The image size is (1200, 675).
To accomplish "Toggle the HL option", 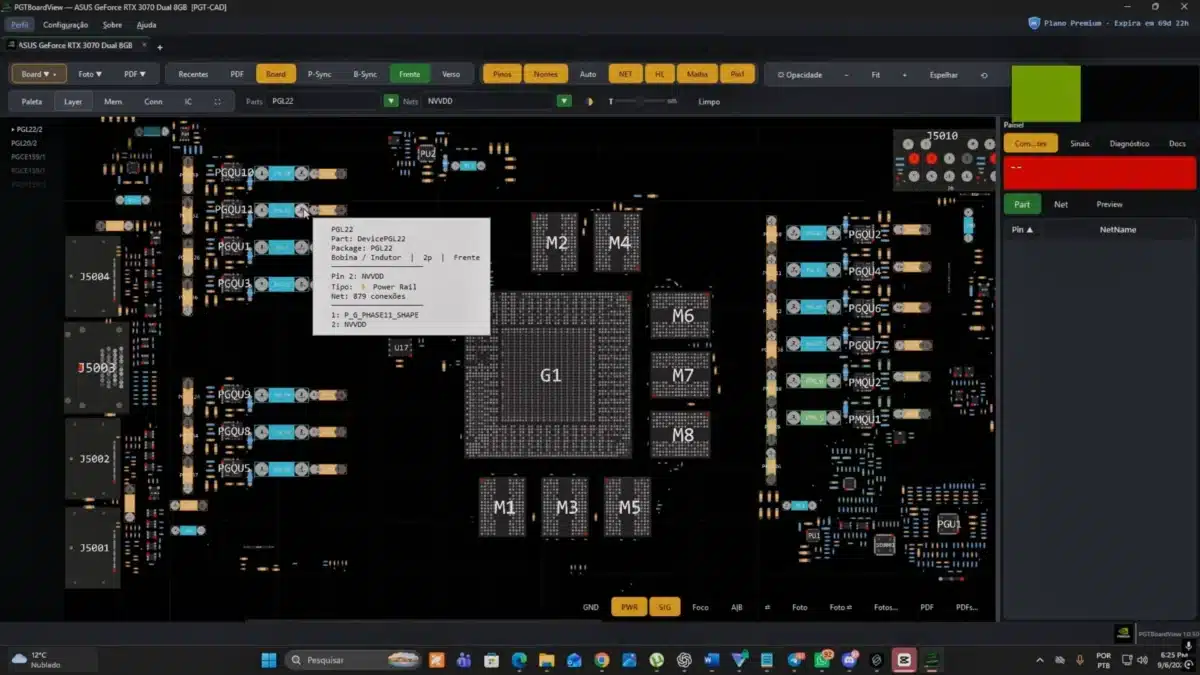I will [x=659, y=74].
